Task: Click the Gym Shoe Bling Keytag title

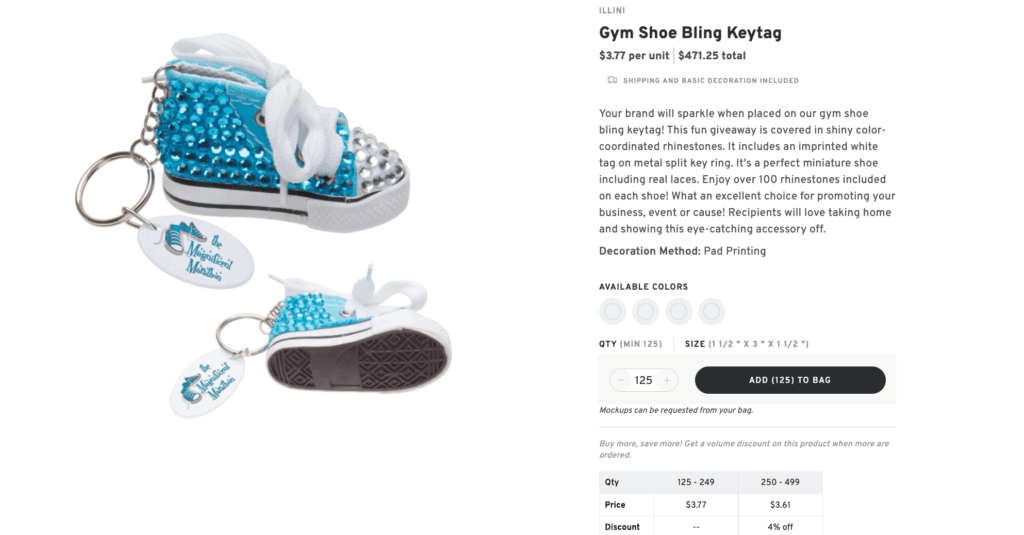Action: [x=690, y=33]
